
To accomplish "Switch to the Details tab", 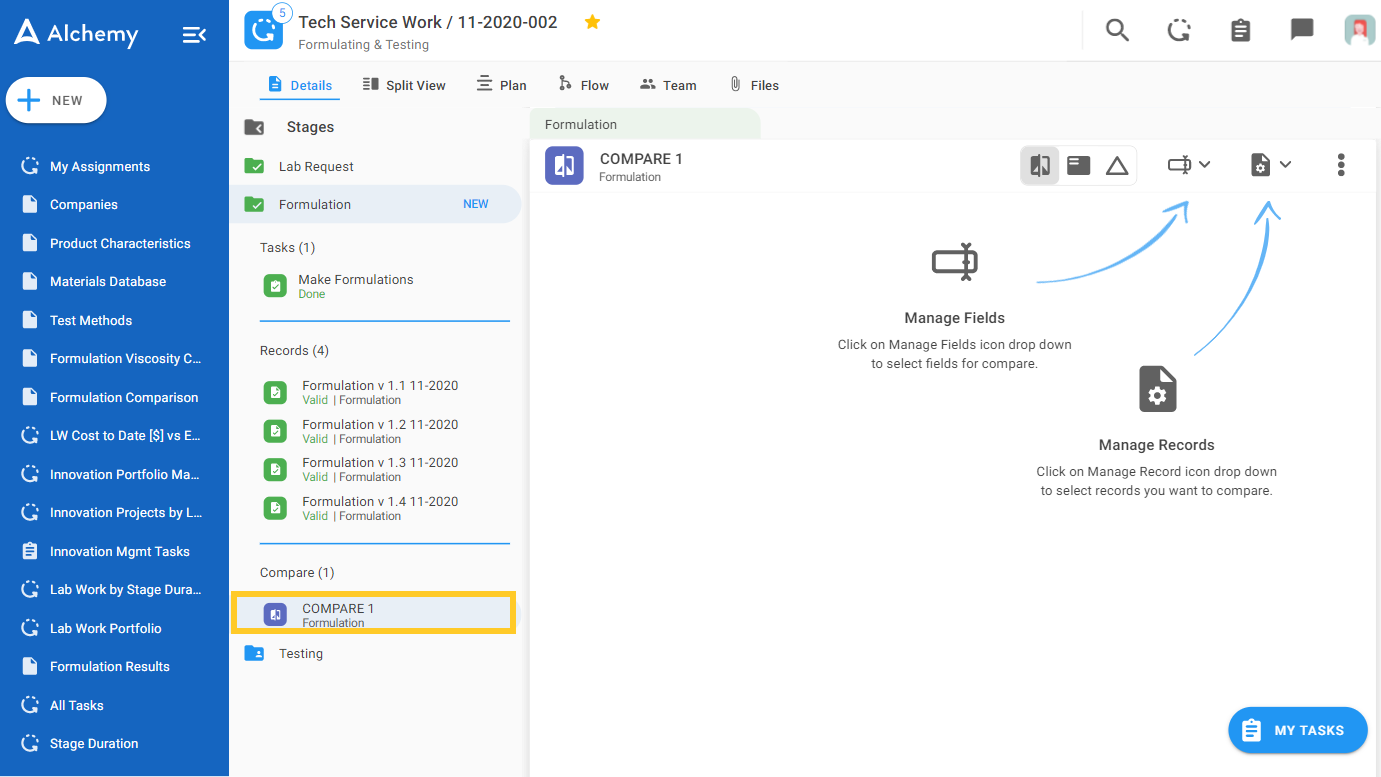I will 300,85.
